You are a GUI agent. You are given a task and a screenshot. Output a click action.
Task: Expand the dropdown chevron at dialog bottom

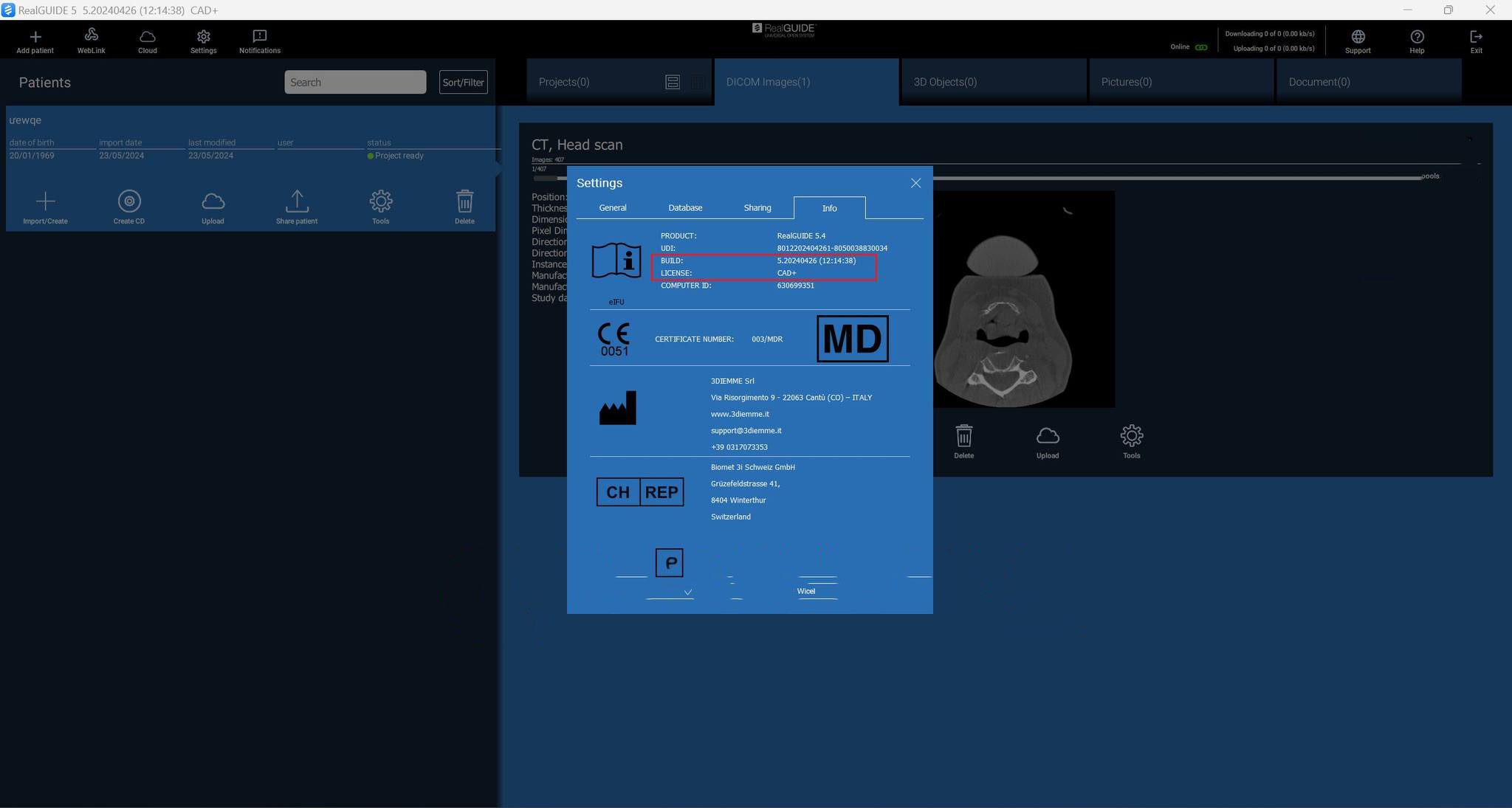[688, 592]
